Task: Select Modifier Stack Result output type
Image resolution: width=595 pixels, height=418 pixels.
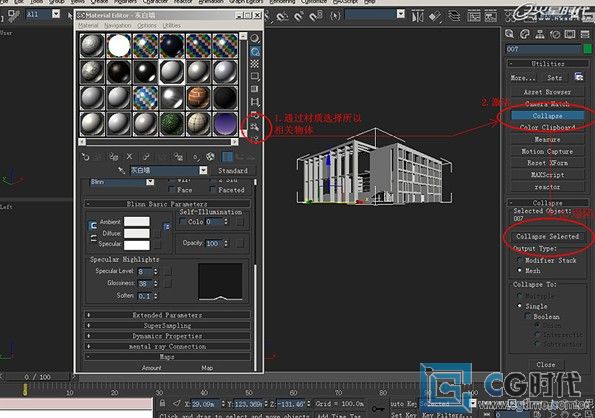Action: (520, 261)
